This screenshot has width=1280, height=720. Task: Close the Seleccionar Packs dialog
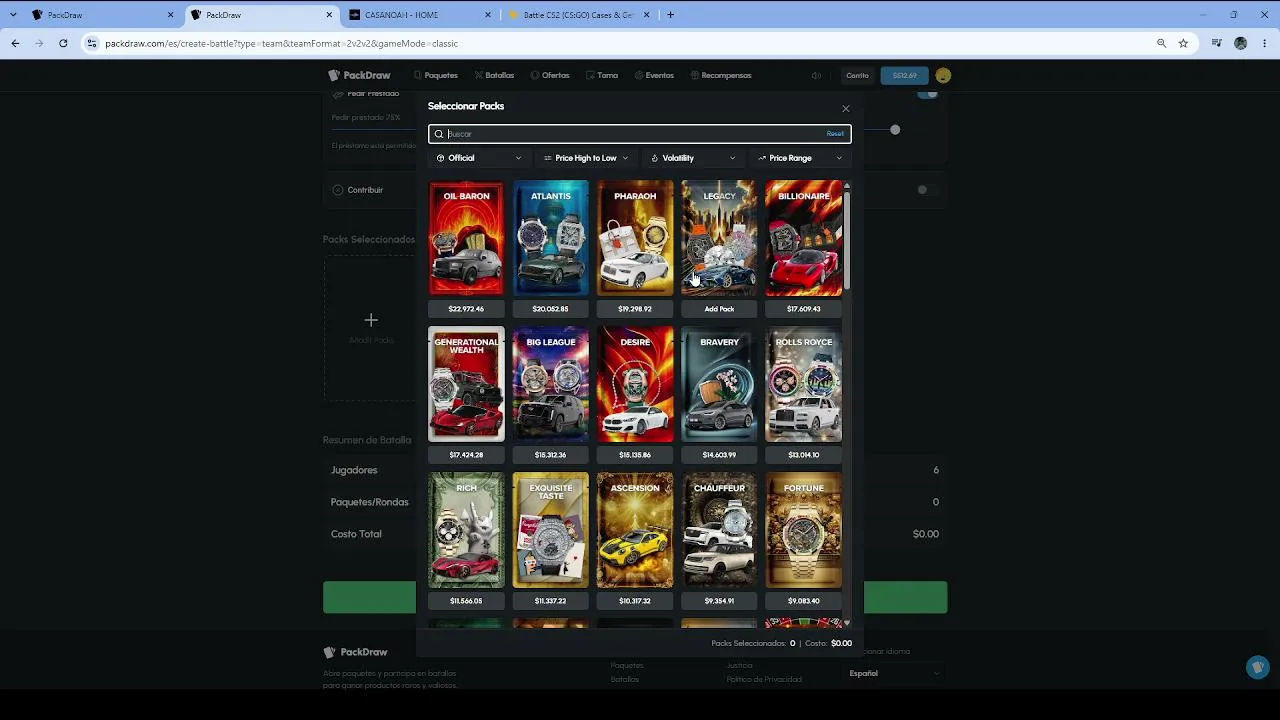pos(846,108)
